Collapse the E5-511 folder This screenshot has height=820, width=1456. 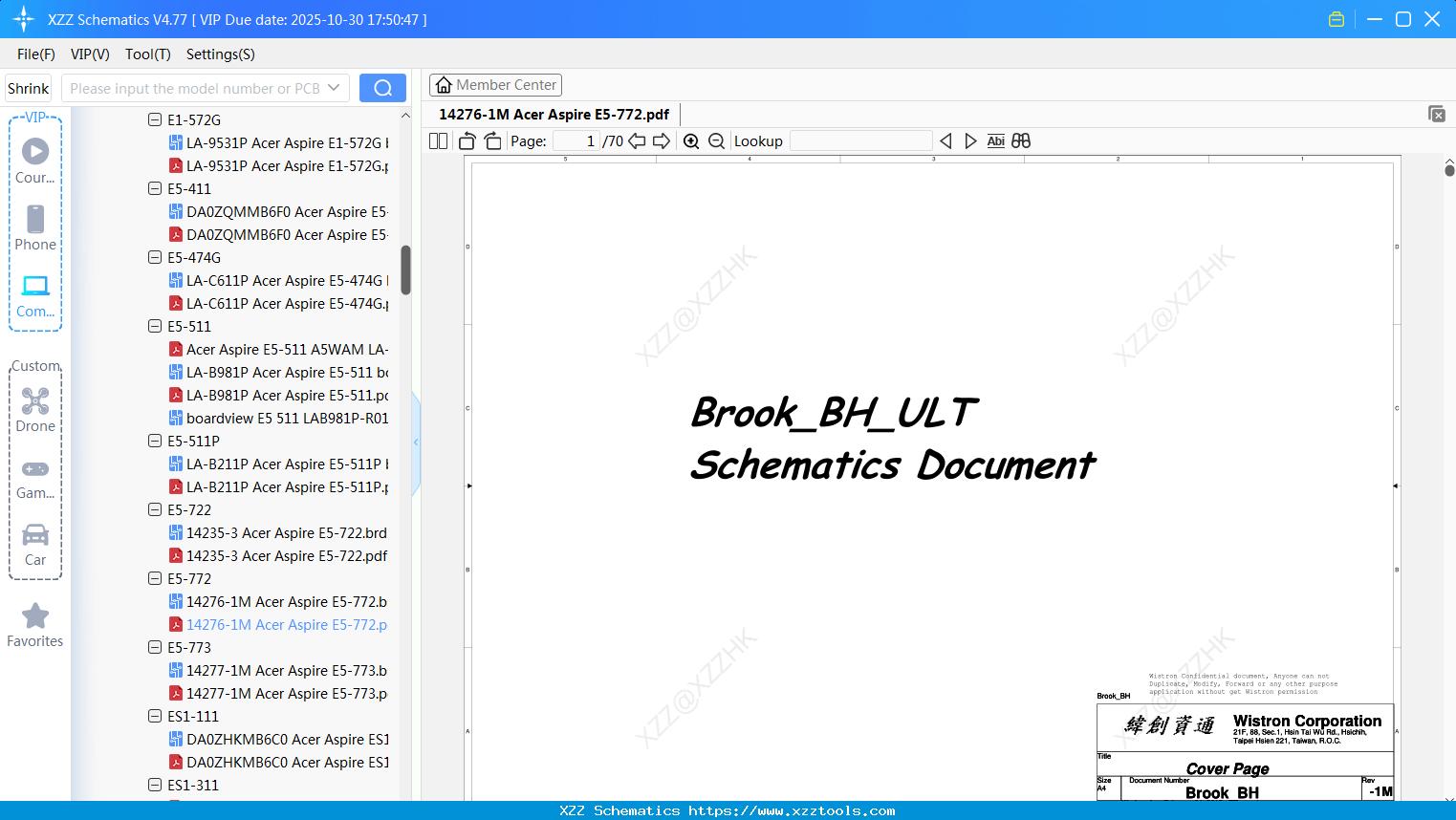[155, 327]
